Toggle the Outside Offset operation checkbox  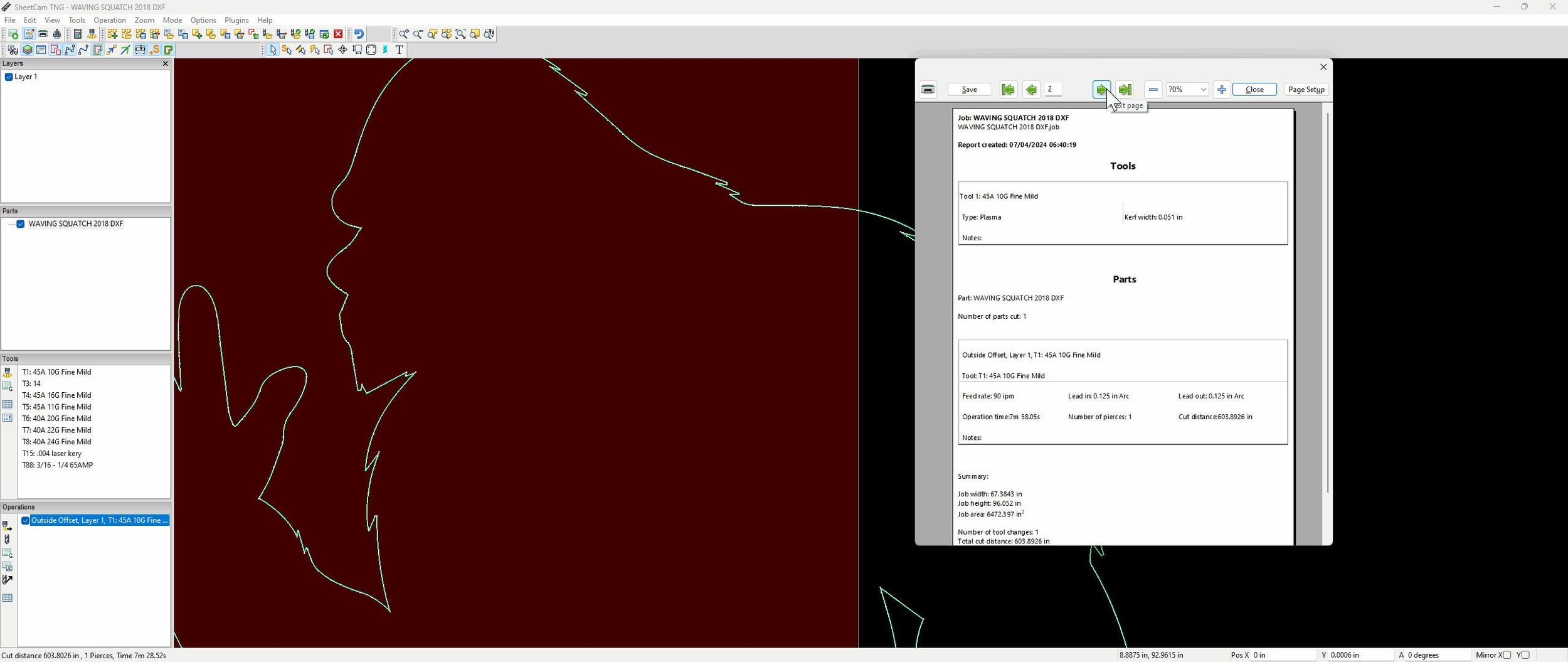pyautogui.click(x=25, y=521)
